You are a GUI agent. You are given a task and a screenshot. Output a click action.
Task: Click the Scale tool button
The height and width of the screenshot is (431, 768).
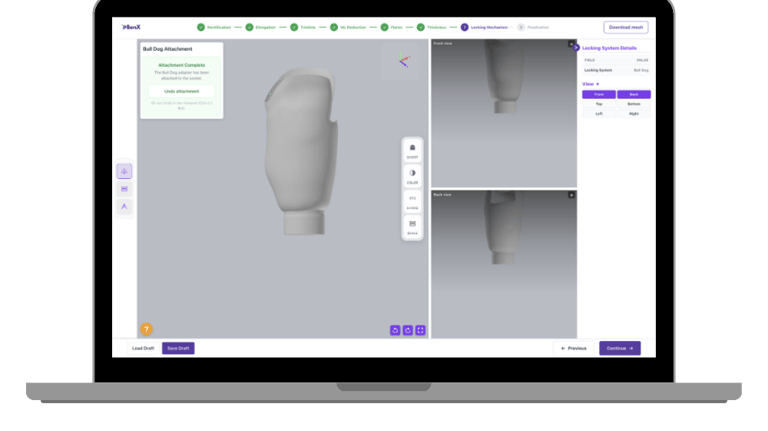point(412,228)
